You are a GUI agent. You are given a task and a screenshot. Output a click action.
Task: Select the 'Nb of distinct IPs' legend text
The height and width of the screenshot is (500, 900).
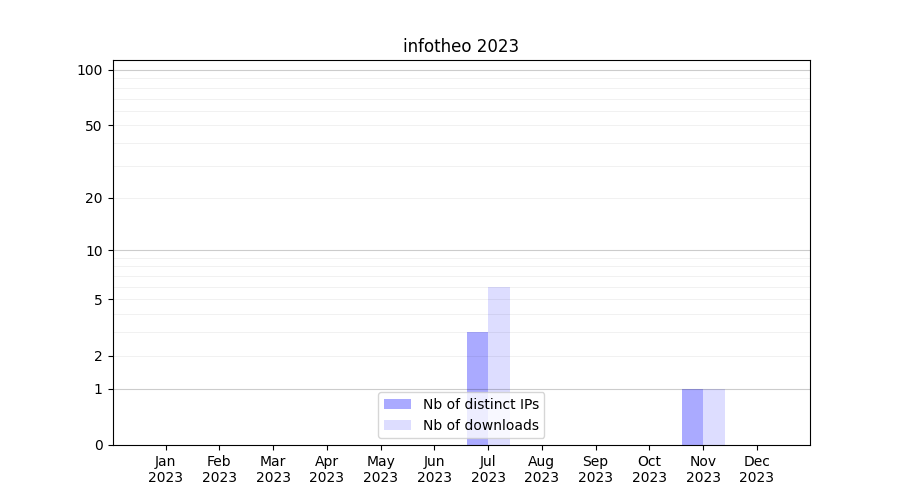[x=481, y=404]
